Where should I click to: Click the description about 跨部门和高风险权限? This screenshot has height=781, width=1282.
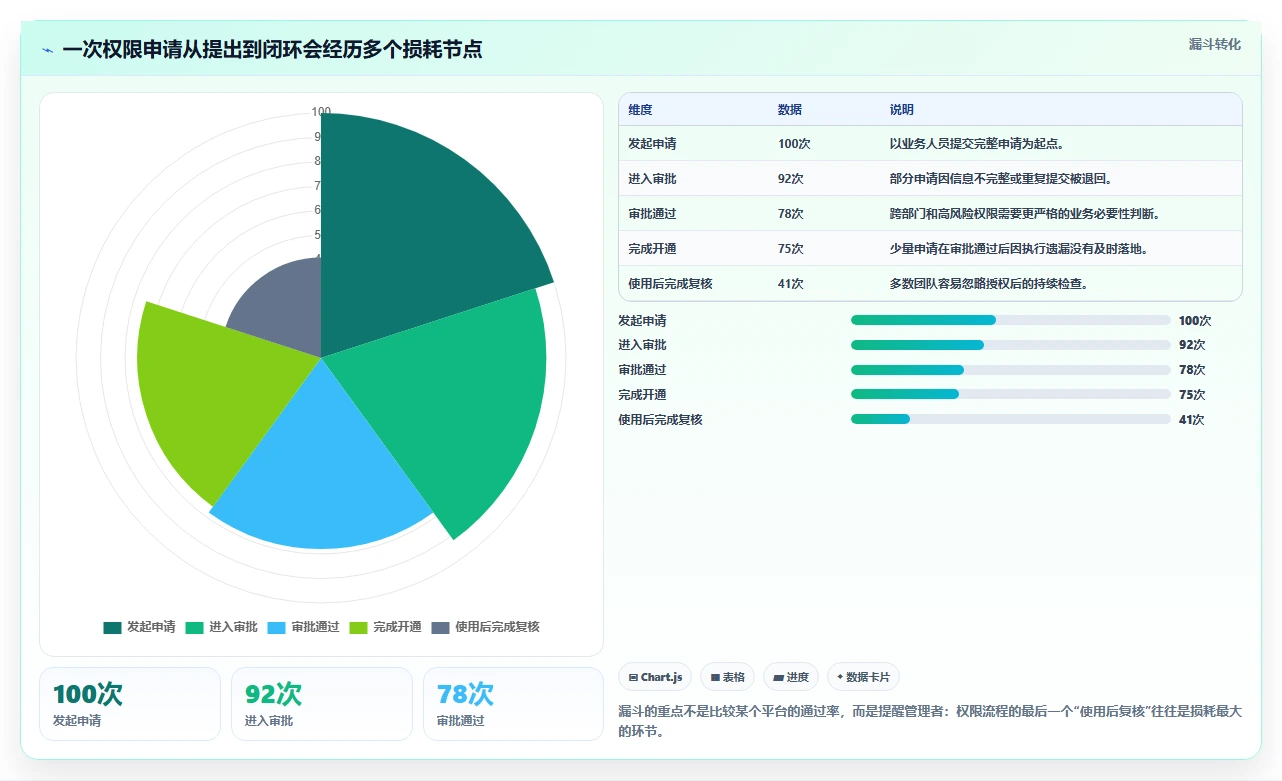point(1025,214)
